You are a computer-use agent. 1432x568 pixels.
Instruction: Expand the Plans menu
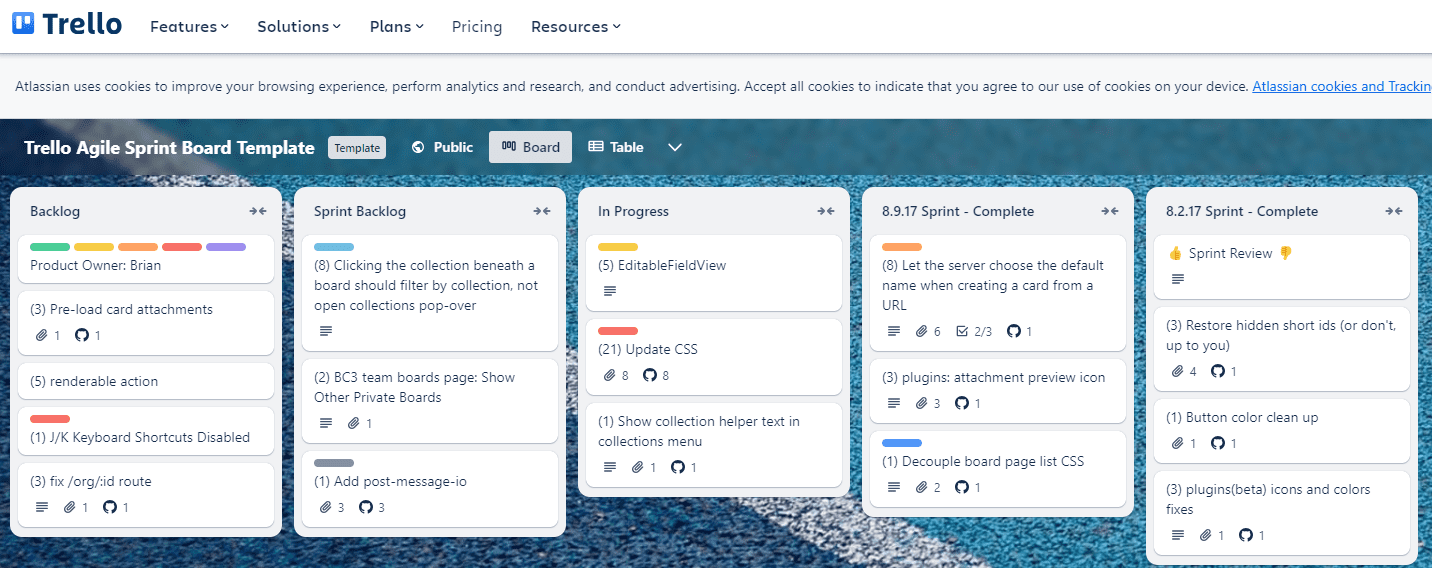396,26
